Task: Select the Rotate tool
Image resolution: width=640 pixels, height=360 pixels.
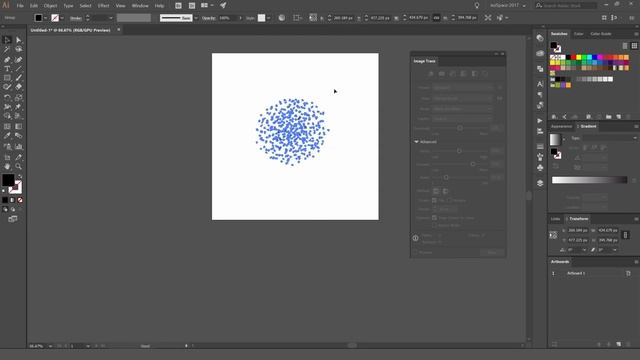Action: point(7,98)
